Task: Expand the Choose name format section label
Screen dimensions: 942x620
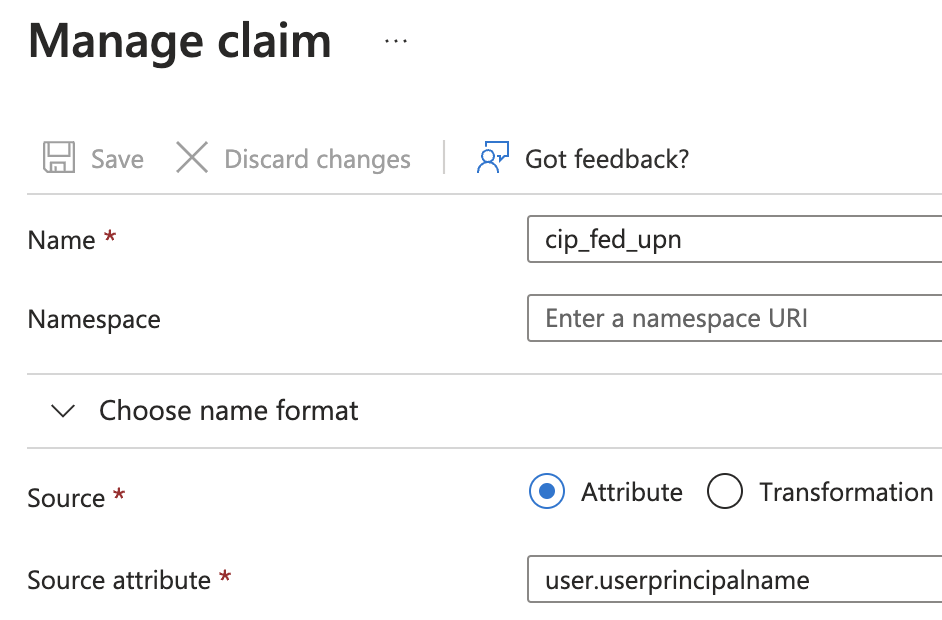Action: [228, 411]
